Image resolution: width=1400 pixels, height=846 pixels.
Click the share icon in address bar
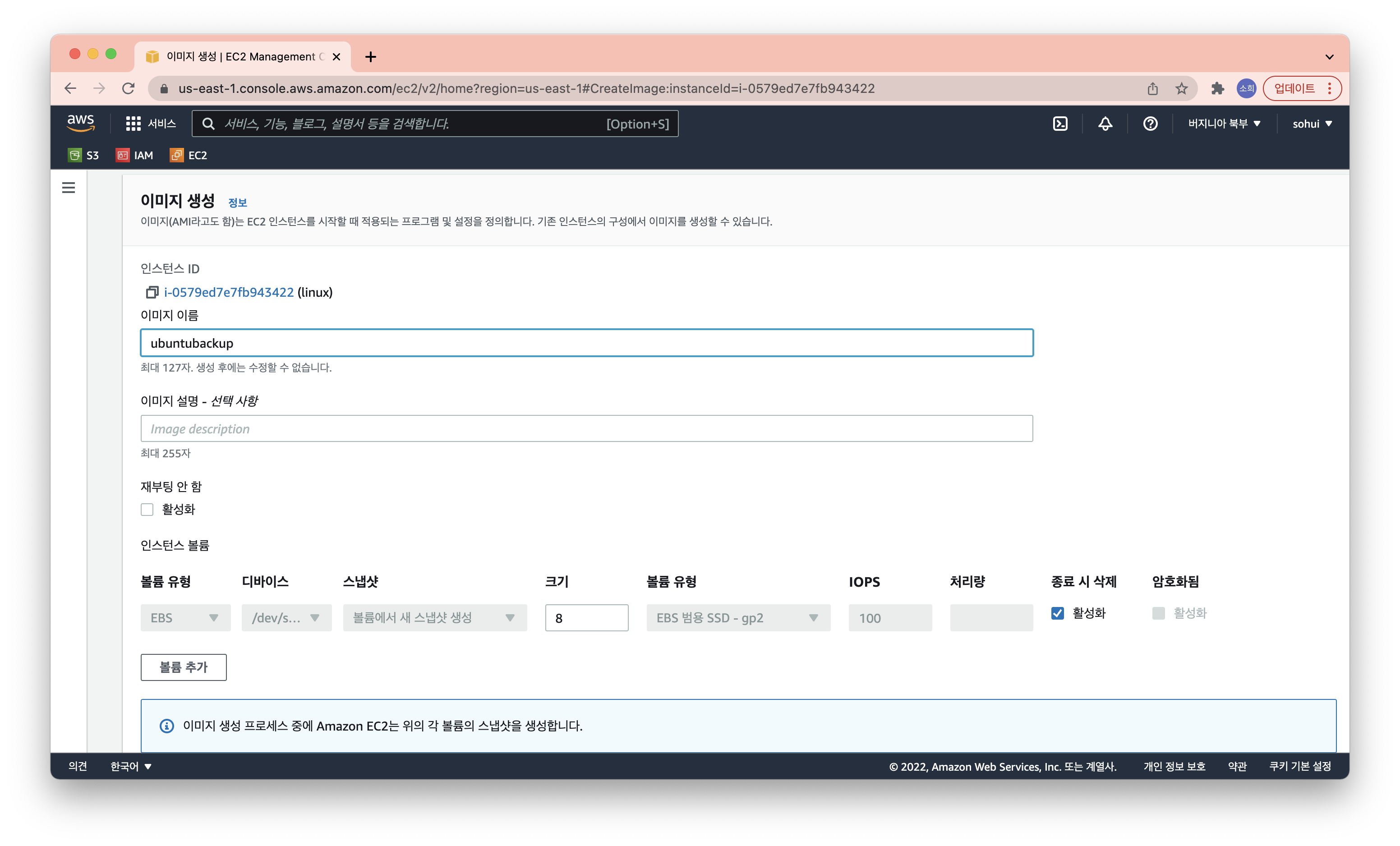[x=1152, y=88]
